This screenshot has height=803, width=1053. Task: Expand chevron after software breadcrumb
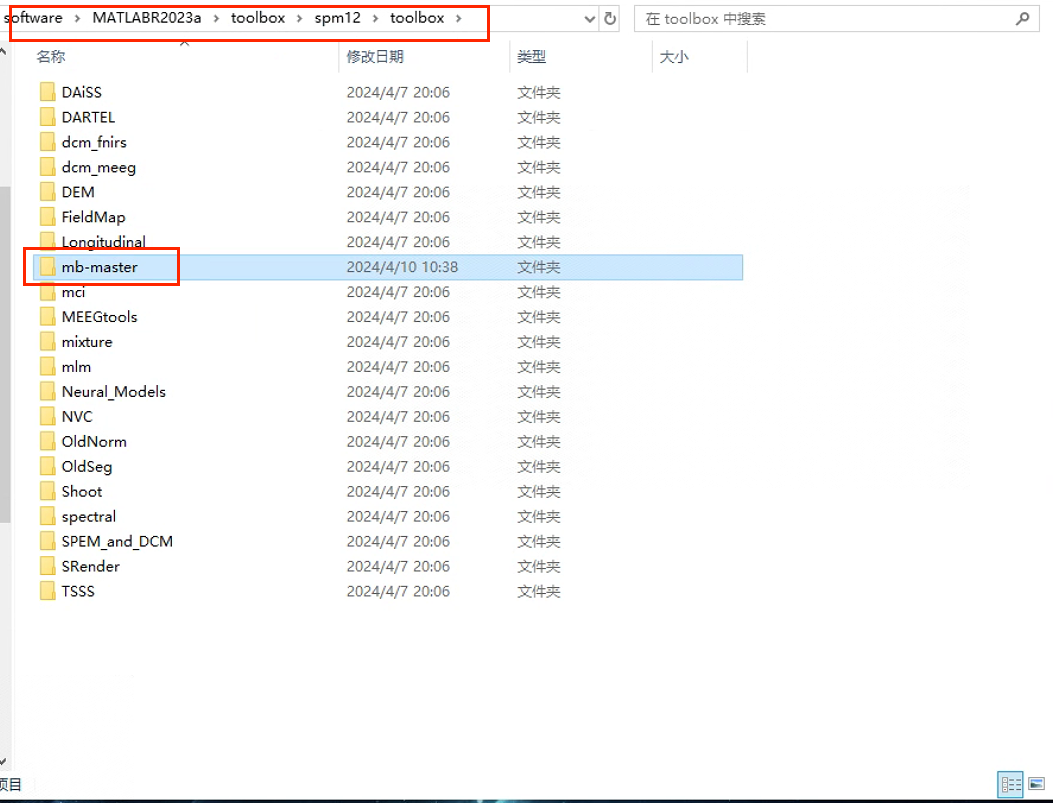point(77,18)
